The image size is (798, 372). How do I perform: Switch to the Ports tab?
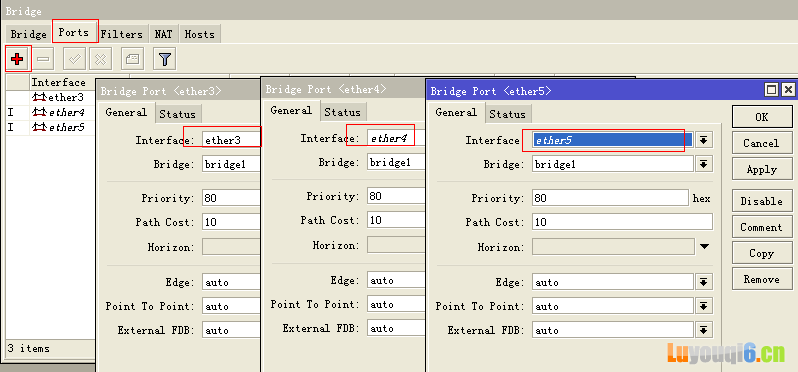click(x=74, y=32)
